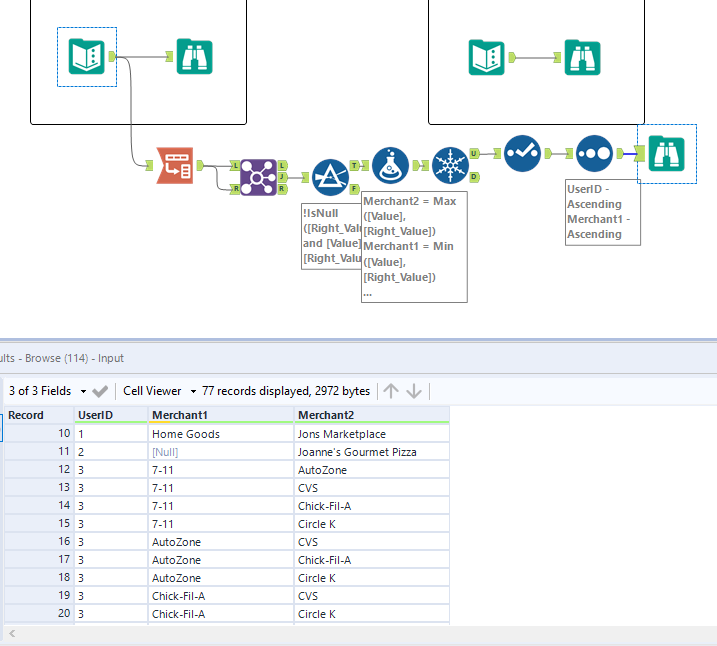Select the Text Input tool in the right container
Image resolution: width=717 pixels, height=646 pixels.
pos(487,58)
